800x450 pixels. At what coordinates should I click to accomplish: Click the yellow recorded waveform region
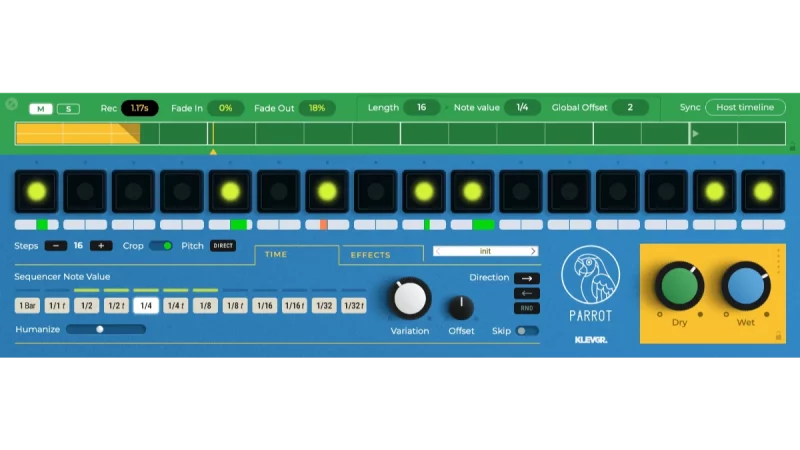[x=78, y=134]
